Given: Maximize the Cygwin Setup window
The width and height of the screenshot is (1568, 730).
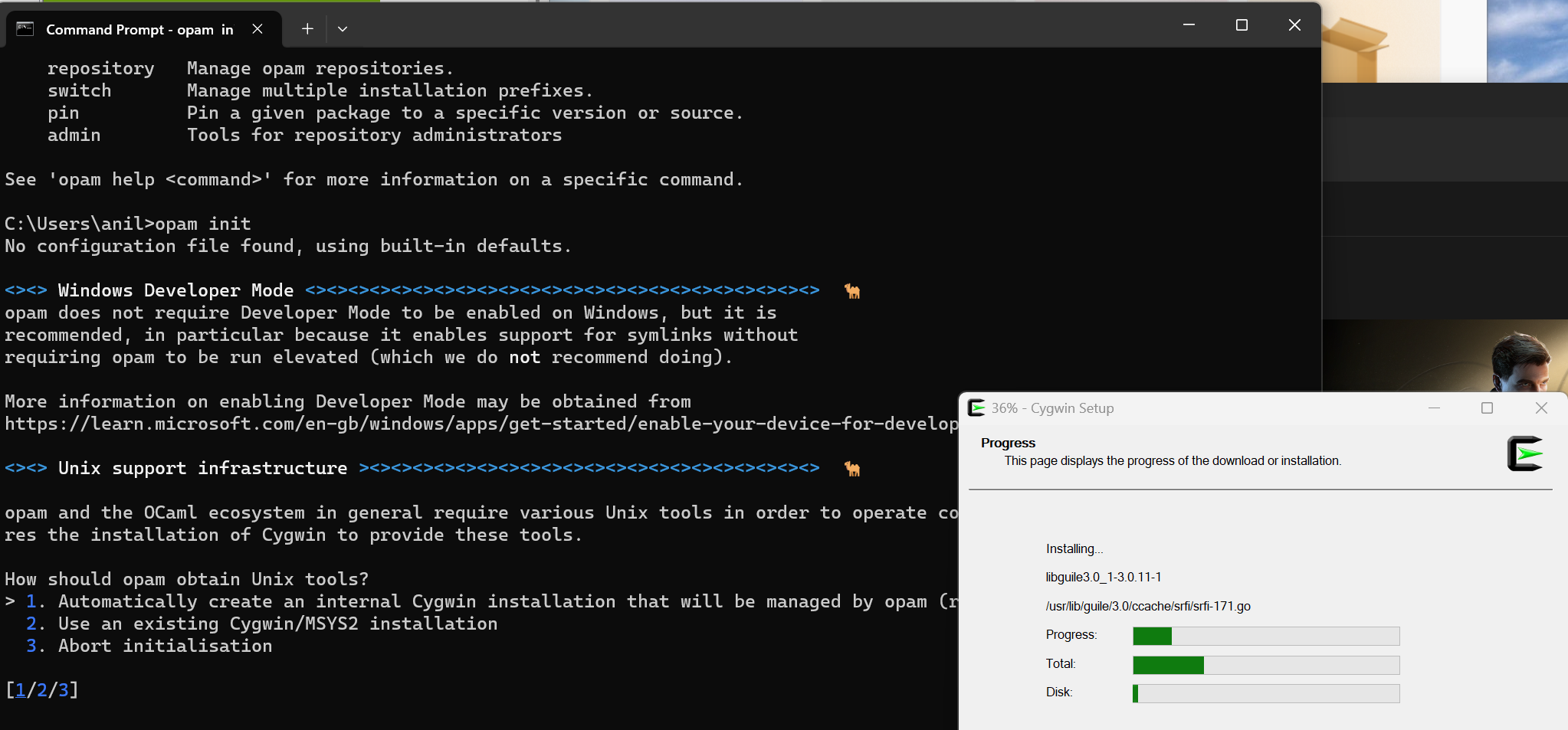Looking at the screenshot, I should point(1487,408).
